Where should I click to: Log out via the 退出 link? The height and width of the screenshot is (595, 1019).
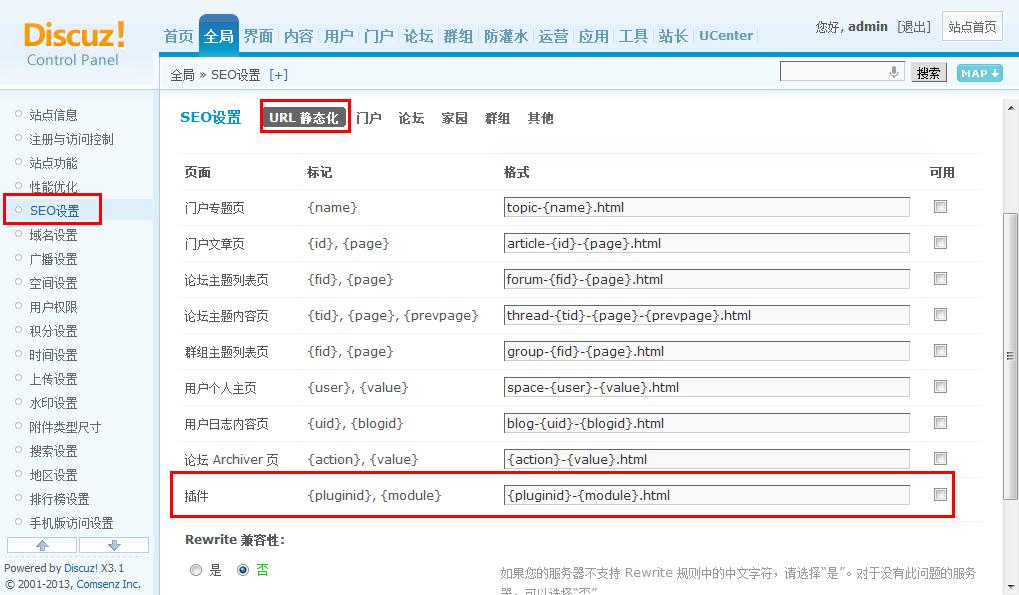(x=915, y=25)
